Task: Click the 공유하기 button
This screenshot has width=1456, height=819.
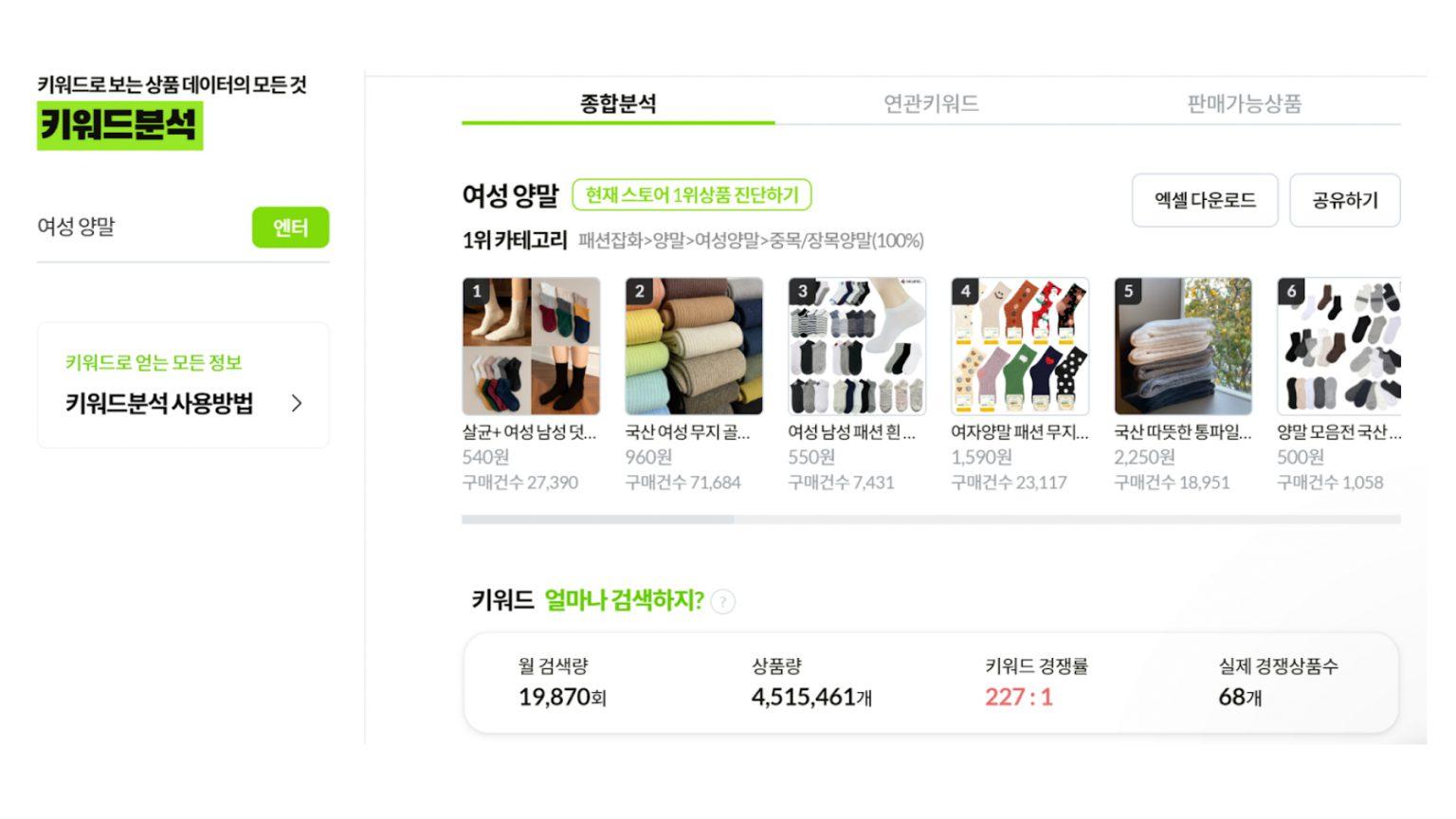Action: click(1344, 200)
